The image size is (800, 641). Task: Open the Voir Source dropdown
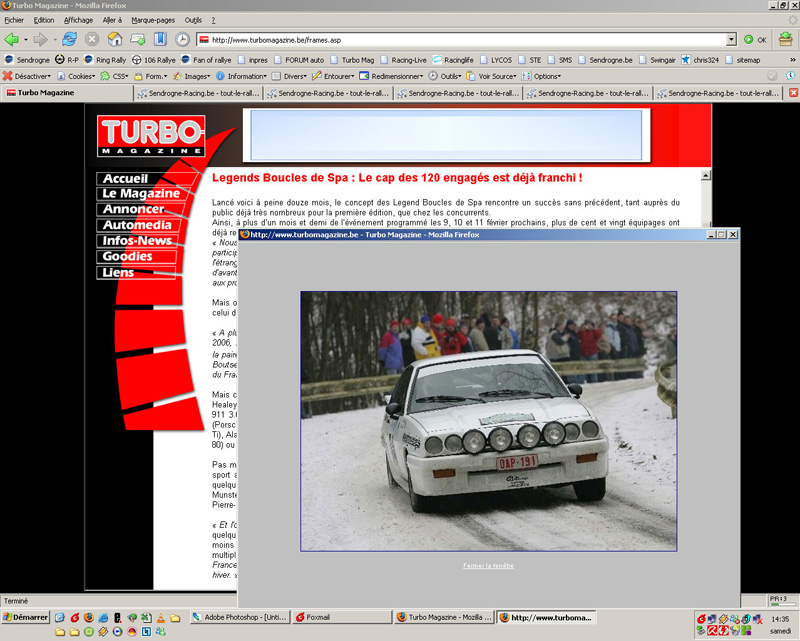[491, 76]
